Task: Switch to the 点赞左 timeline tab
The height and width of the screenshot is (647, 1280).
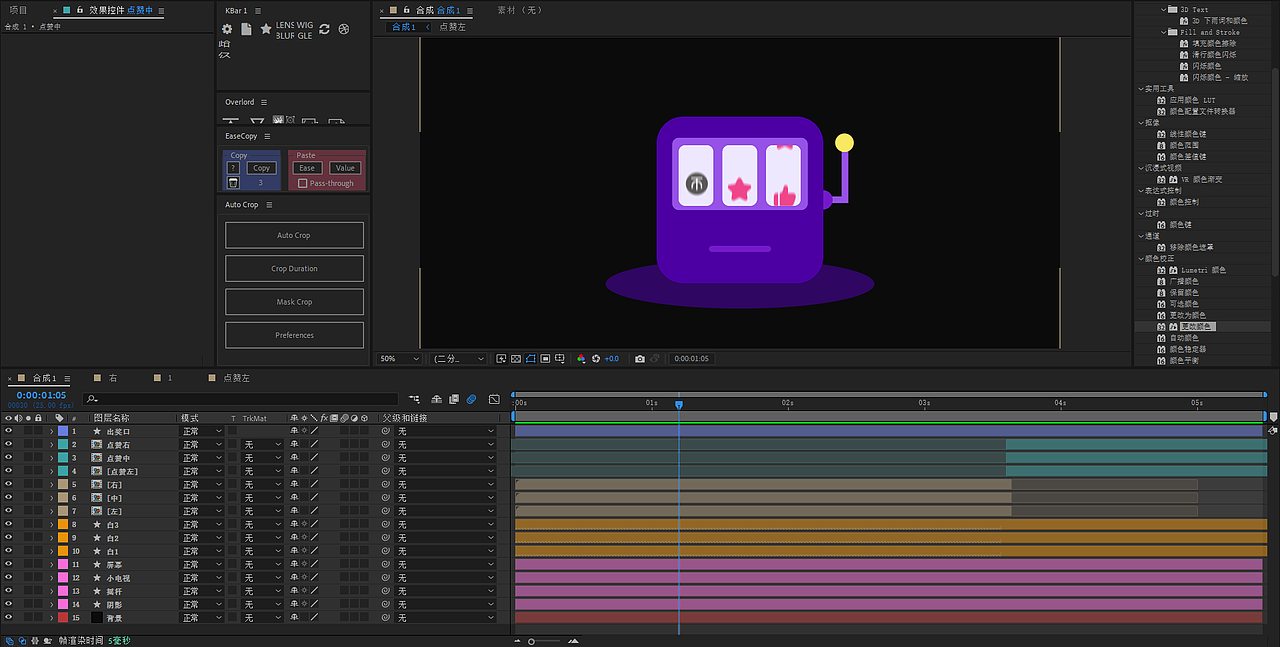Action: pos(236,378)
